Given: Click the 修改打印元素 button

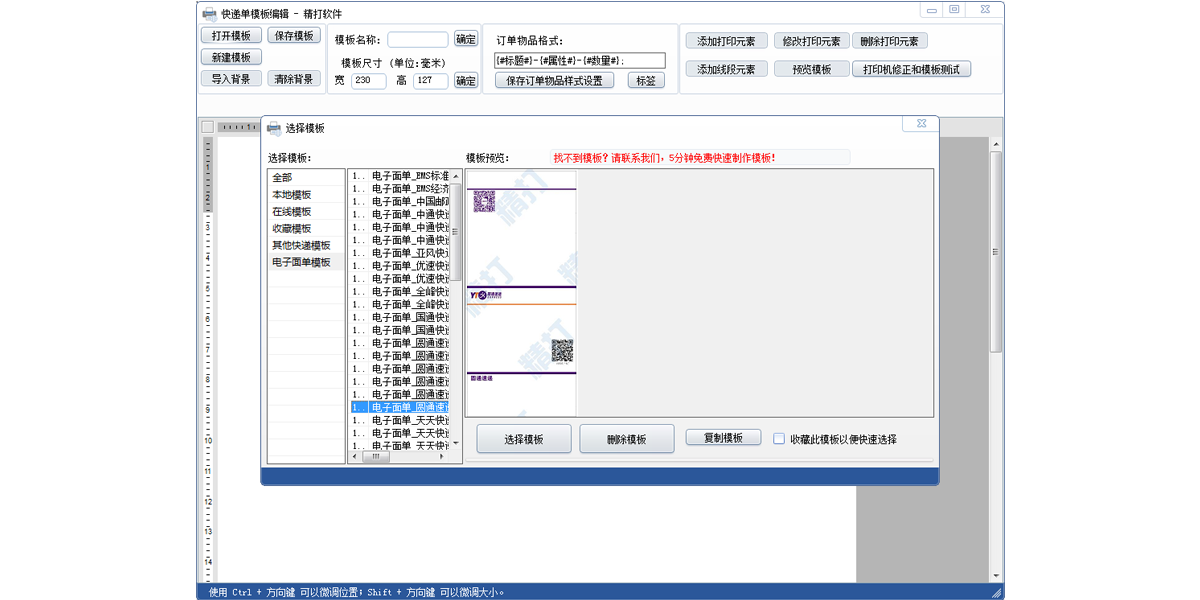Looking at the screenshot, I should [x=811, y=41].
